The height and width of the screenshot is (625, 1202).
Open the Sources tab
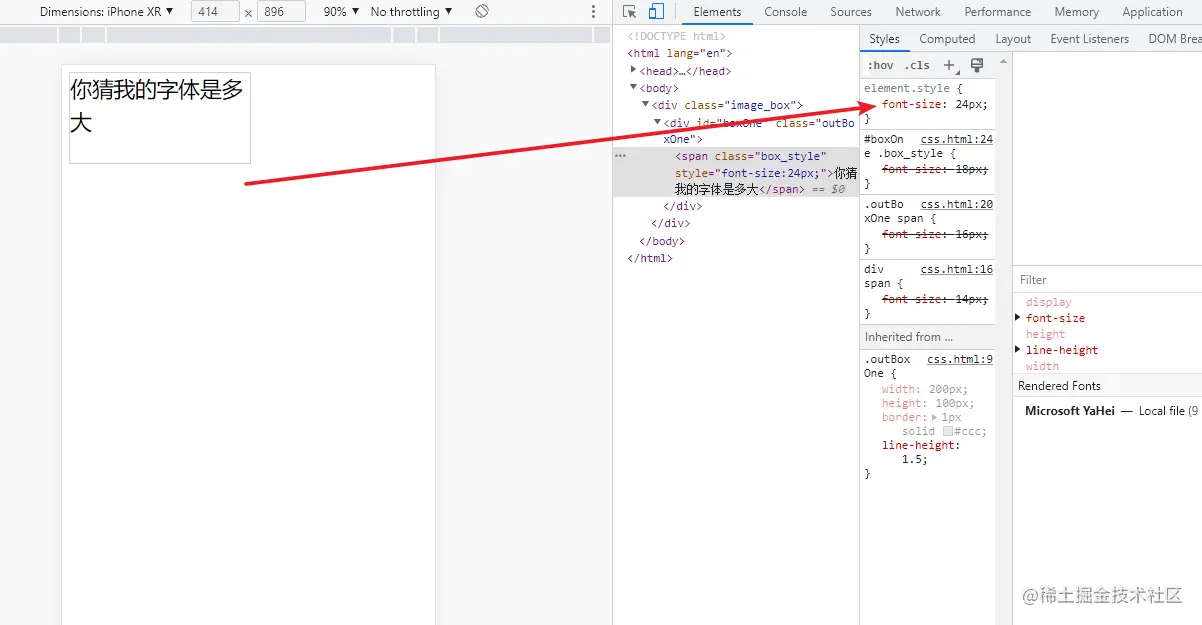[x=851, y=12]
